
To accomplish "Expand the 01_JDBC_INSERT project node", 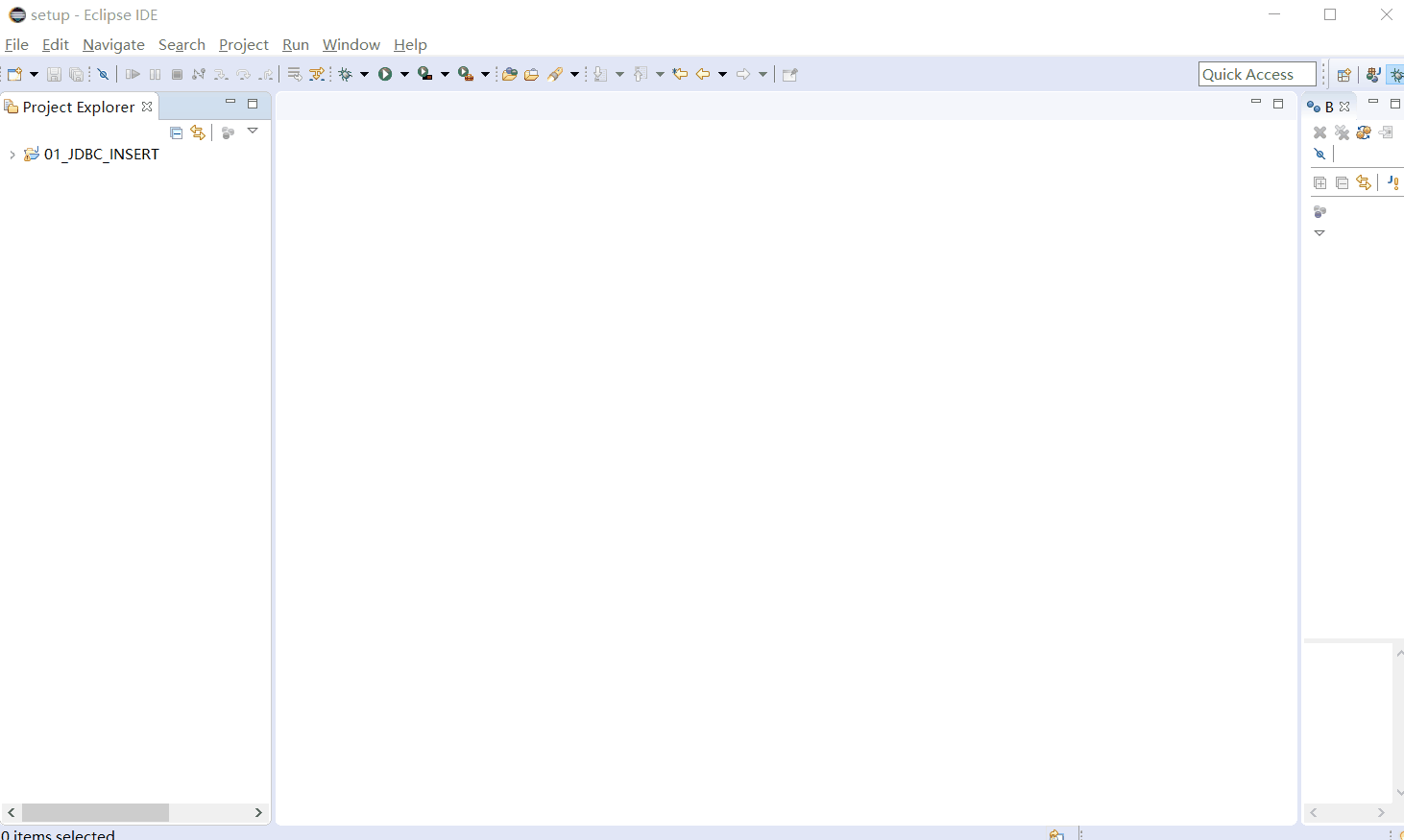I will [x=12, y=155].
